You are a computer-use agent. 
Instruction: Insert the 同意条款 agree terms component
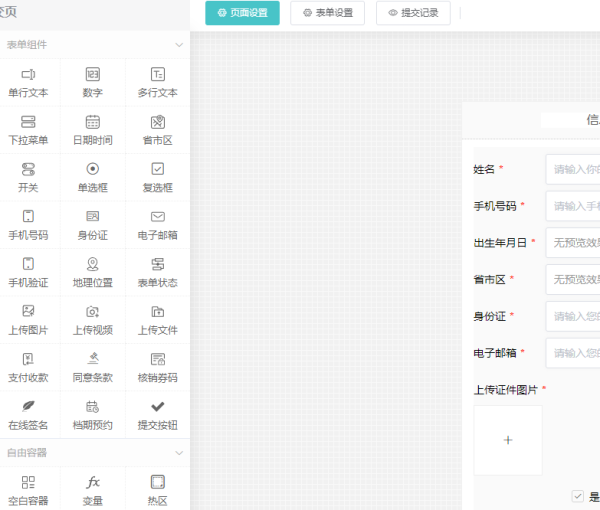[93, 368]
